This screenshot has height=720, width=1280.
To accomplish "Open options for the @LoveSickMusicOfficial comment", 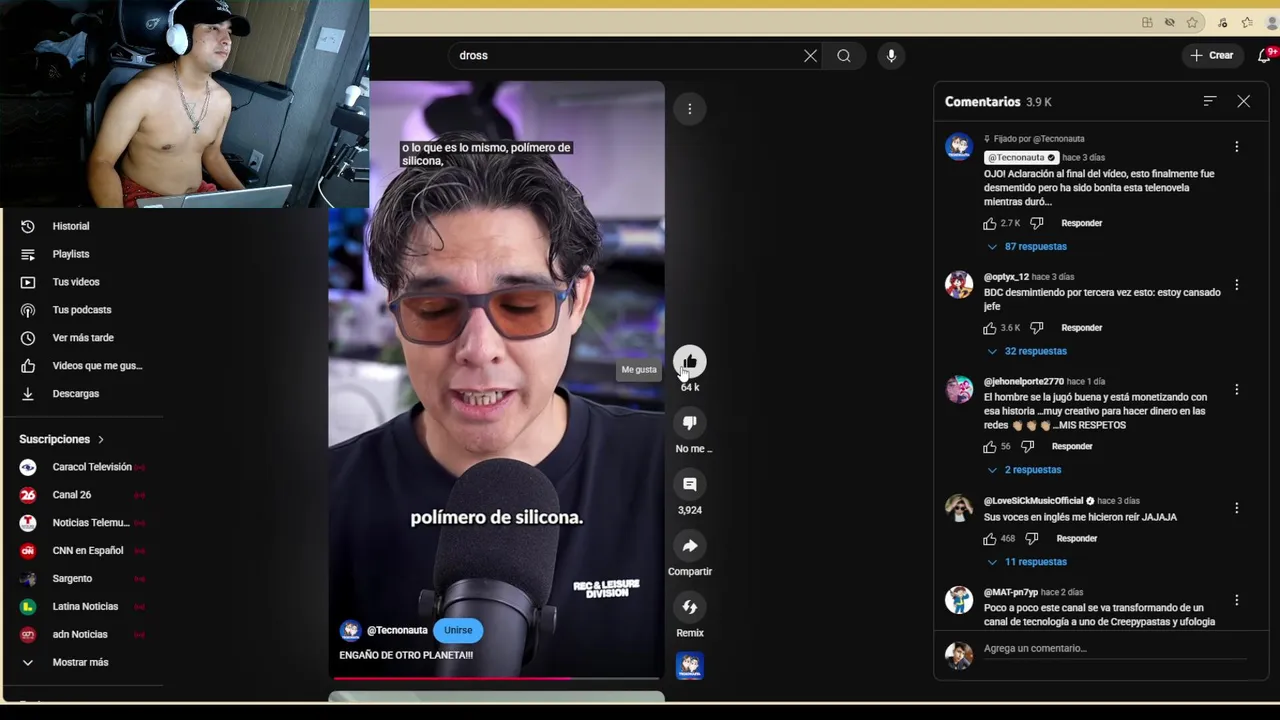I will coord(1236,508).
